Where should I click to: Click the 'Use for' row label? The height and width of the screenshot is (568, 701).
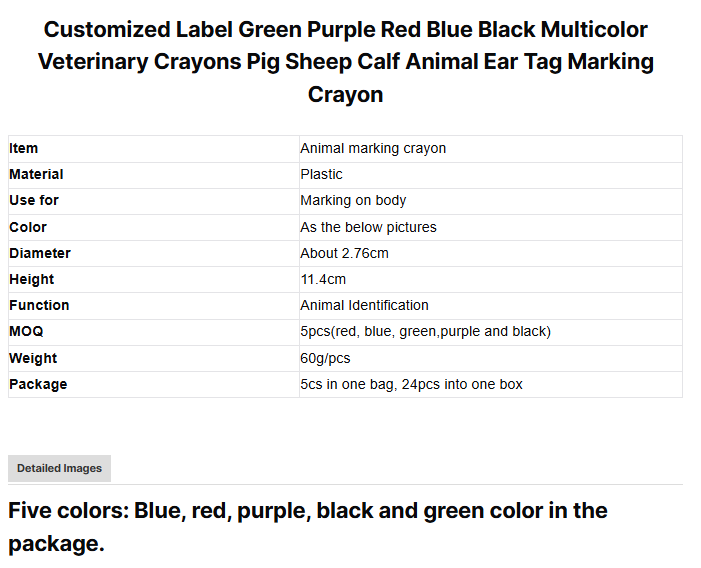pyautogui.click(x=34, y=200)
